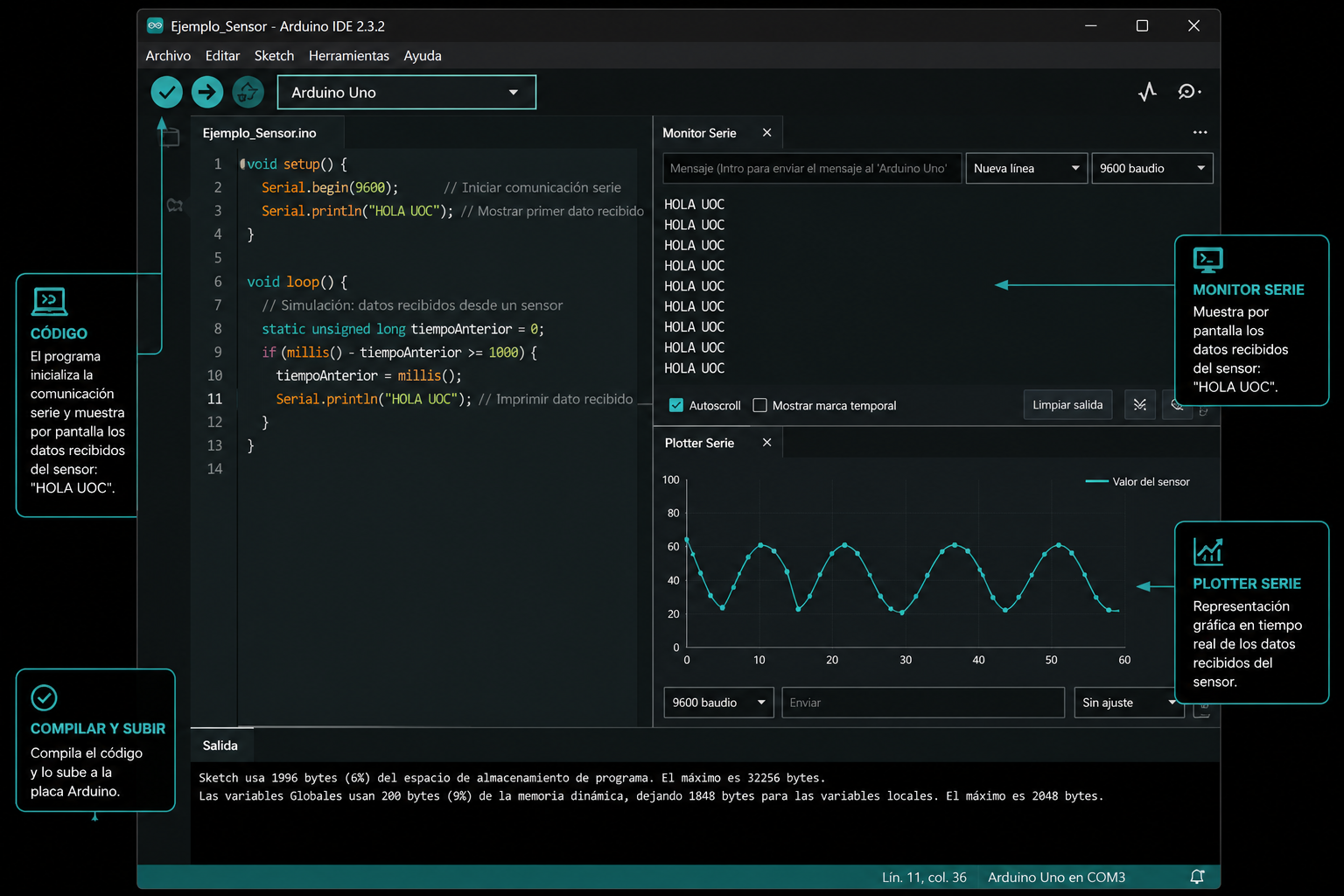This screenshot has height=896, width=1344.
Task: Maximize the Arduino IDE window
Action: point(1142,26)
